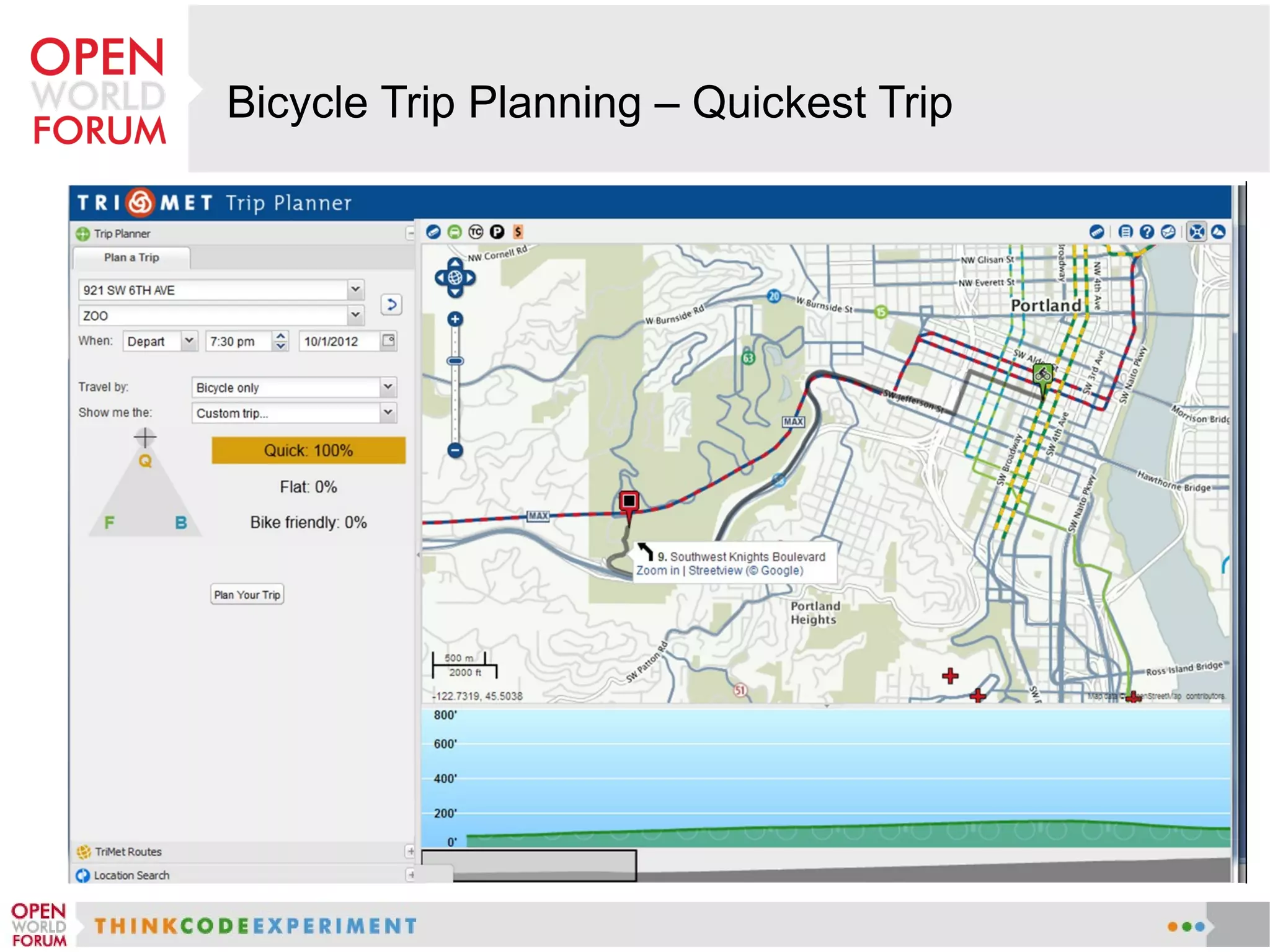Open the Custom trip dropdown
The image size is (1270, 952).
(x=388, y=412)
